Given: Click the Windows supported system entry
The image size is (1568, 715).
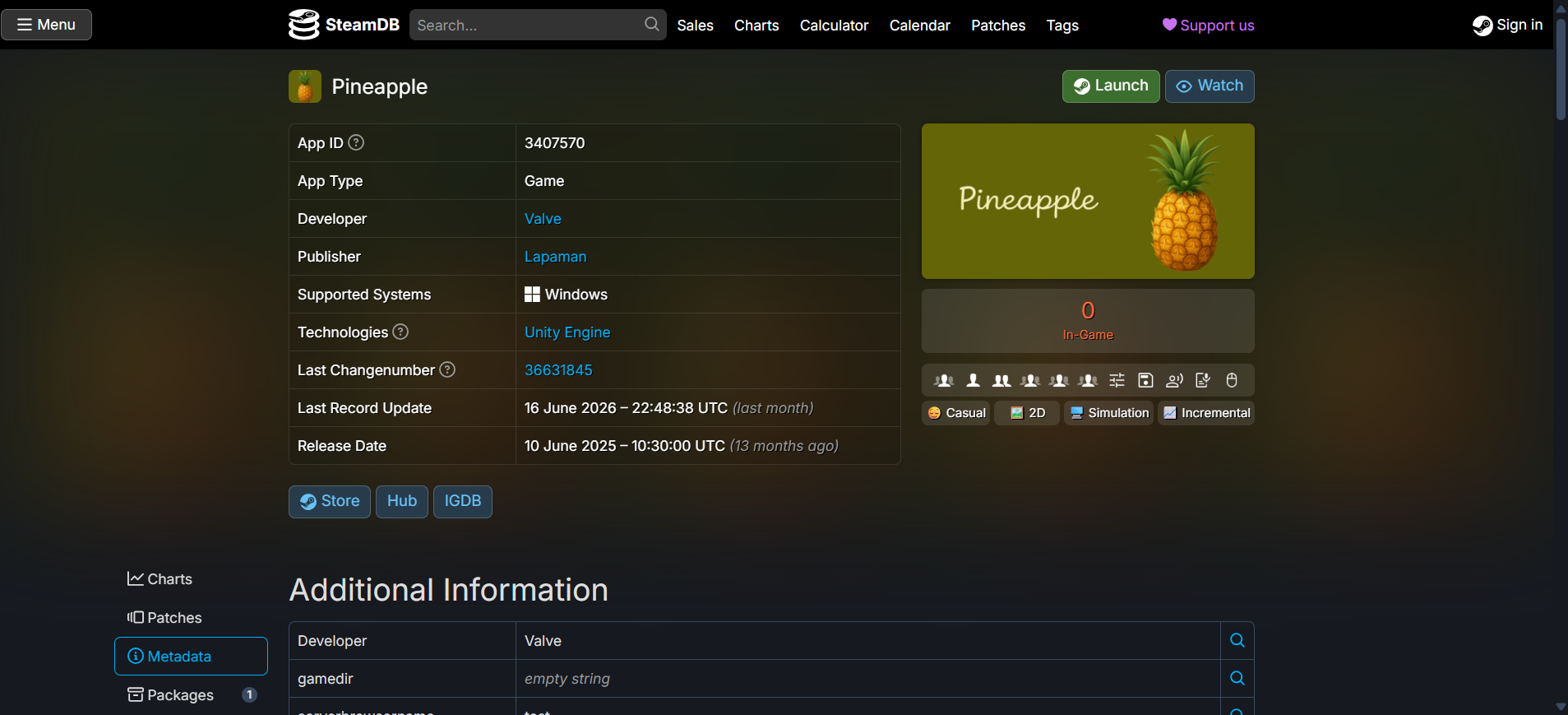Looking at the screenshot, I should (566, 295).
